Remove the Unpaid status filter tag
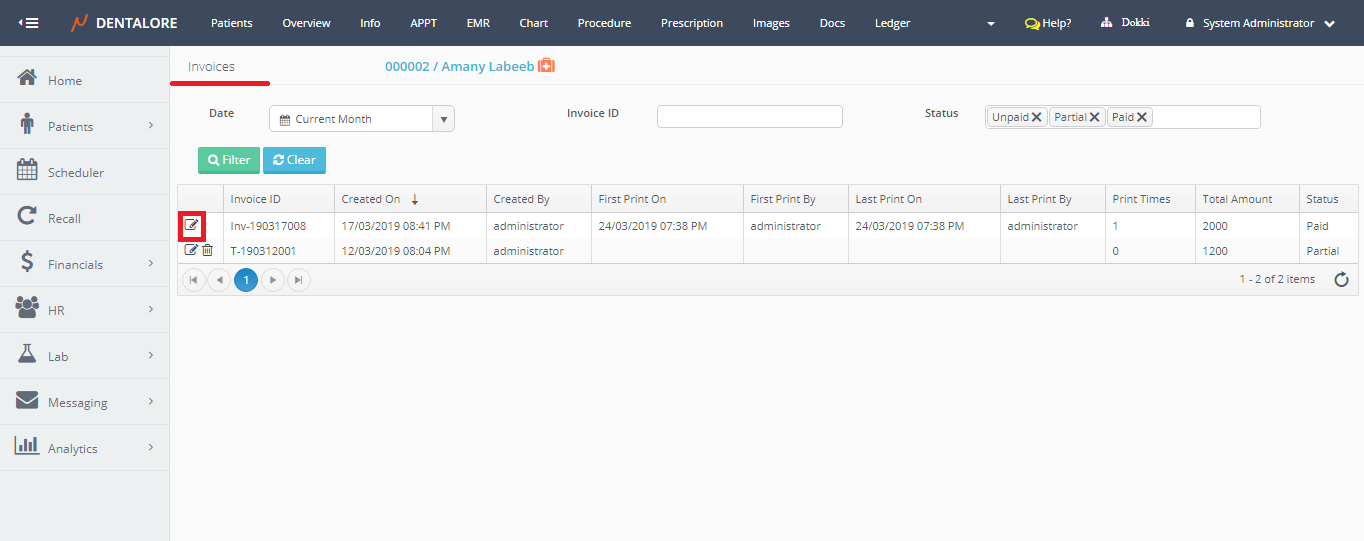This screenshot has width=1364, height=541. click(x=1037, y=117)
